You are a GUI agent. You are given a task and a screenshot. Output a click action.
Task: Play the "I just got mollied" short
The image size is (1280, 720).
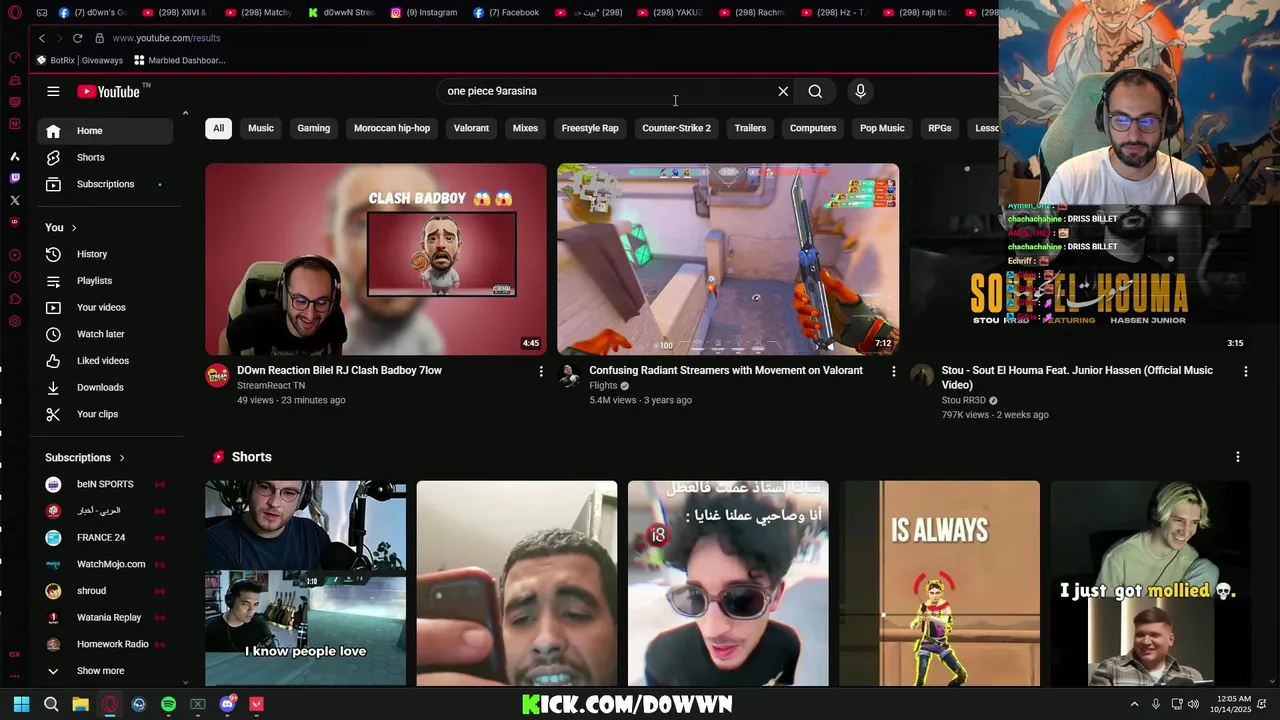(1150, 584)
